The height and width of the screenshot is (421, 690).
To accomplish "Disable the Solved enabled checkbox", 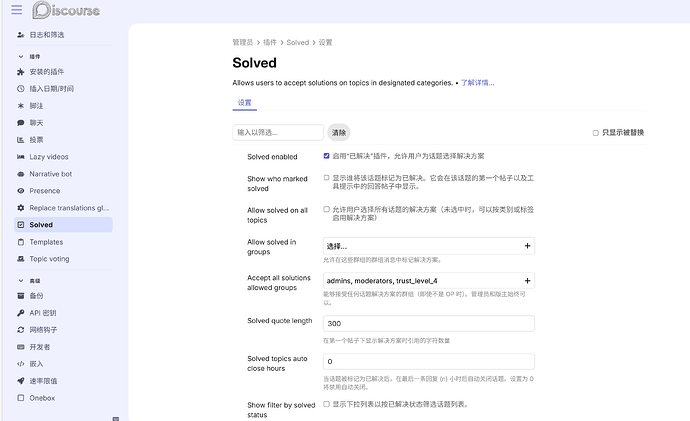I will click(327, 156).
